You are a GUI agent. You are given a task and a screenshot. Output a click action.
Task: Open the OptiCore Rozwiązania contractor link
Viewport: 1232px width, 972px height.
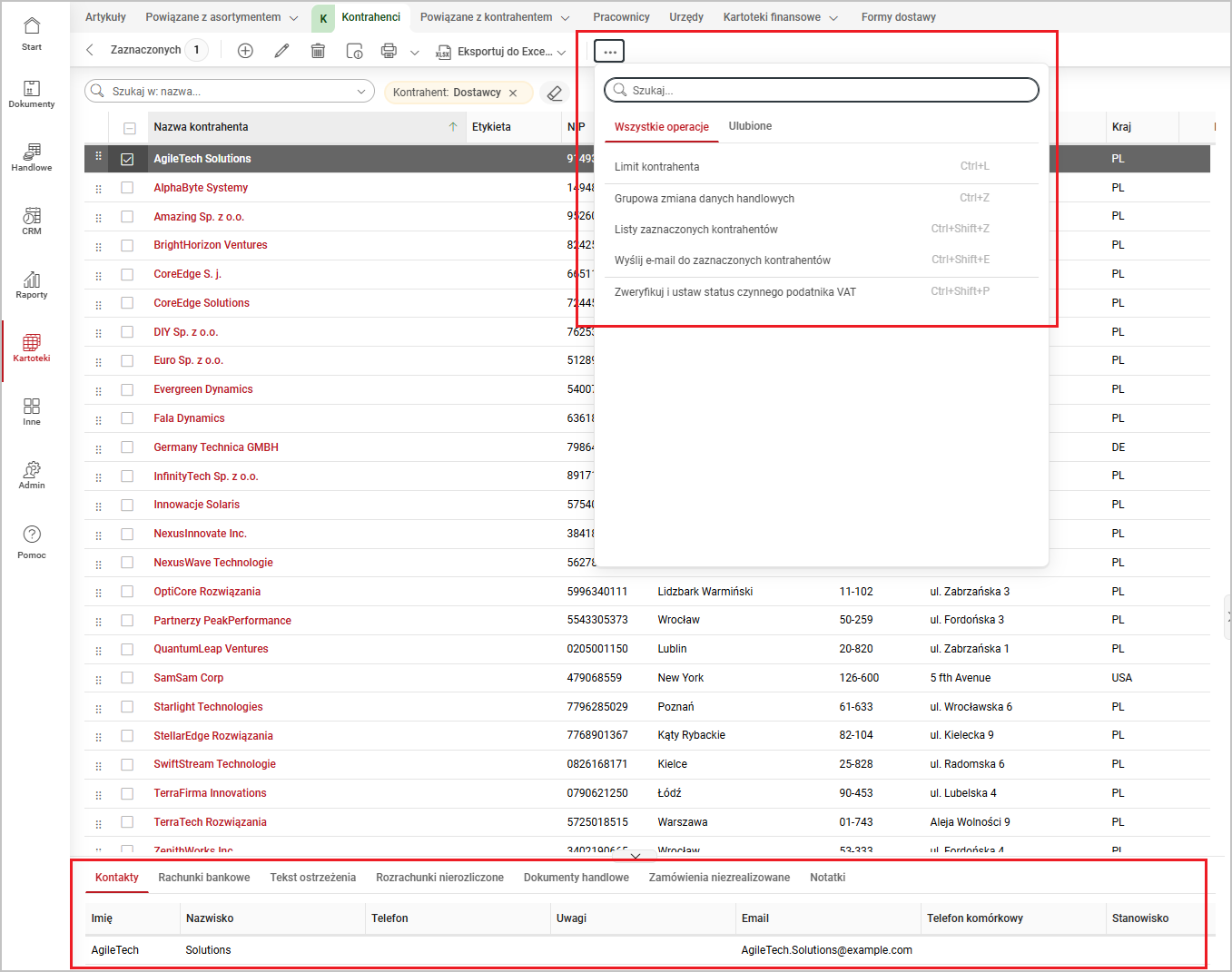(x=207, y=592)
